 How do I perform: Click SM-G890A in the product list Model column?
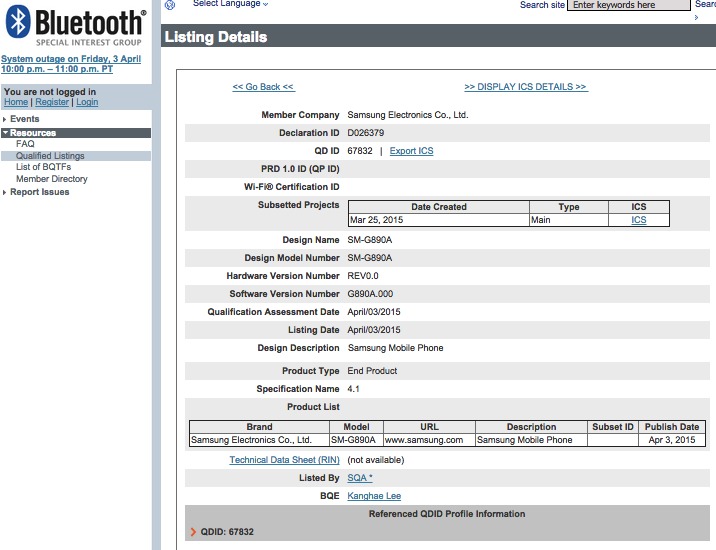pyautogui.click(x=356, y=440)
